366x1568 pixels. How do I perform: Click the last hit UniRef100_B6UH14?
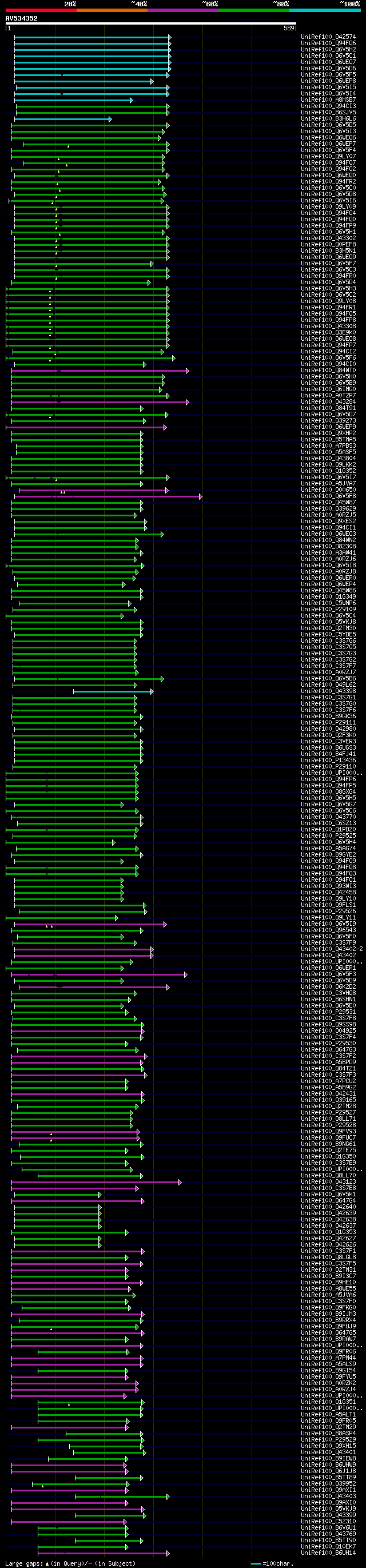coord(329,1553)
